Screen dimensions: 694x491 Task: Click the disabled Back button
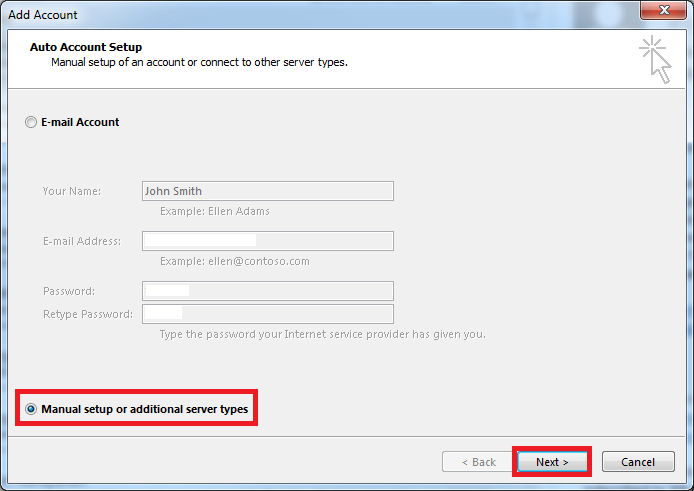coord(479,462)
